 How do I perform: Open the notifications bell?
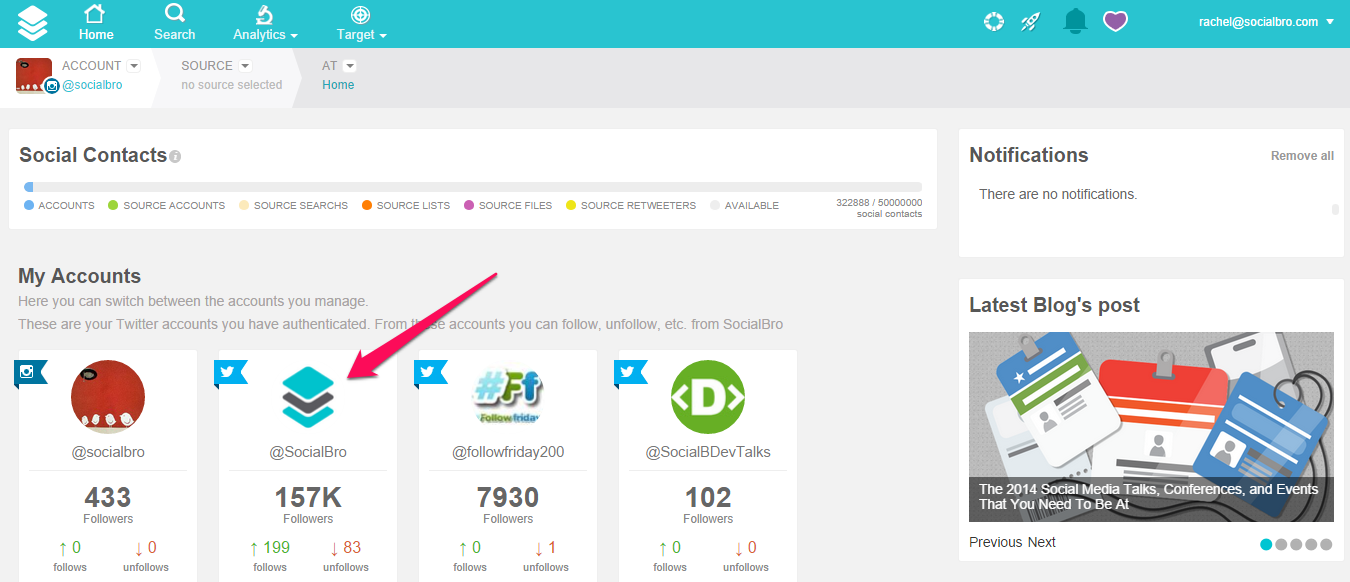click(1075, 21)
